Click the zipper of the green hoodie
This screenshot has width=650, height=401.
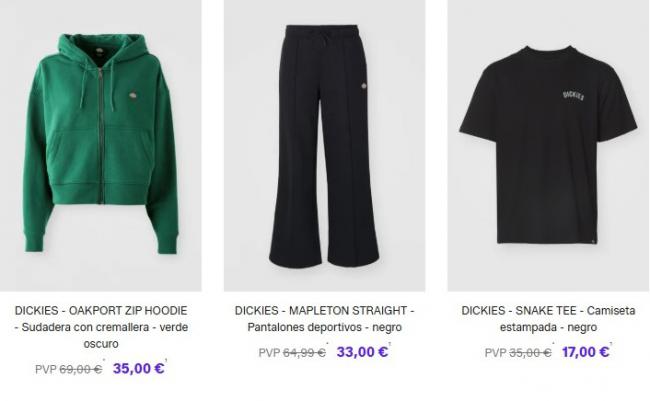click(x=101, y=135)
